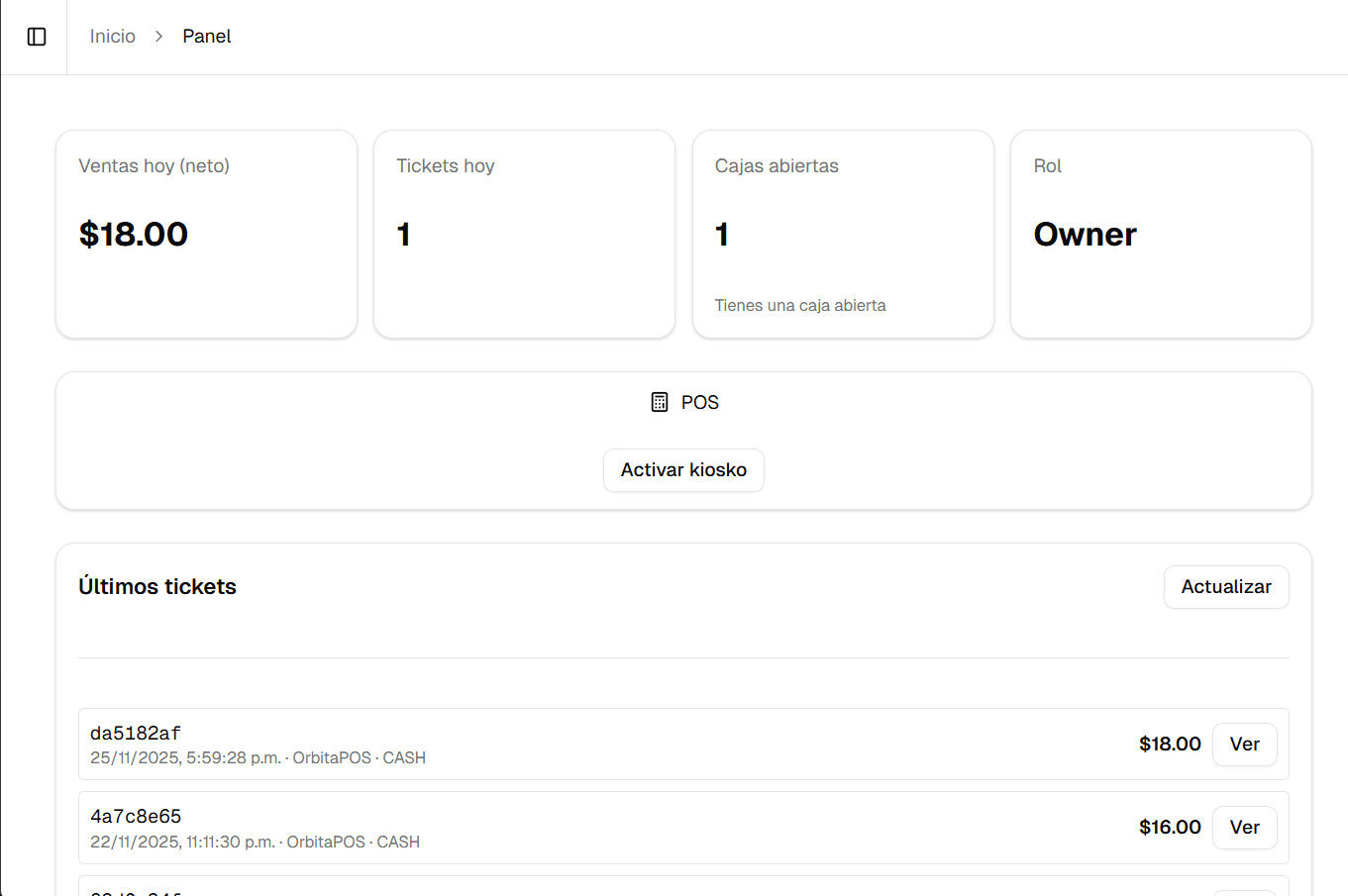Click the breadcrumb chevron separator
Screen dimensions: 1348x896
coord(158,37)
